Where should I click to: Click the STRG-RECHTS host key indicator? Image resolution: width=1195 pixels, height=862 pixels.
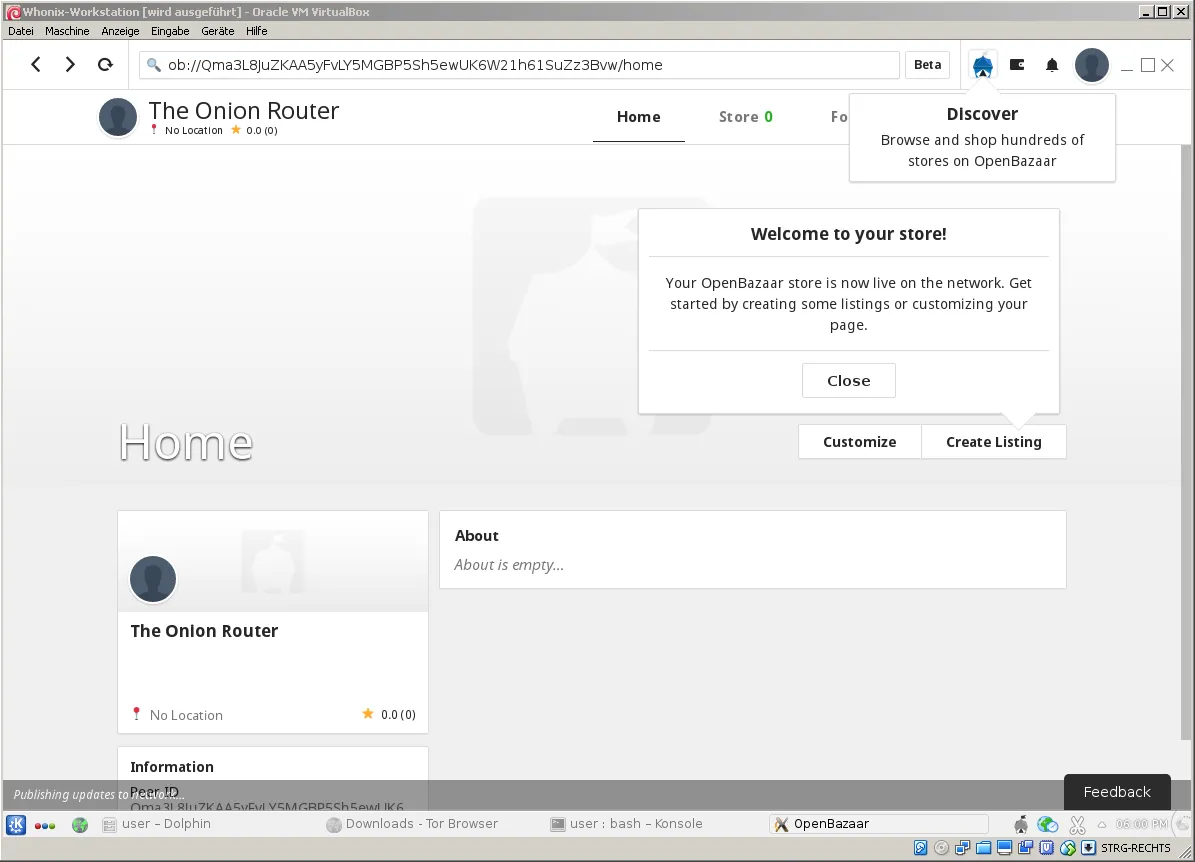(x=1136, y=848)
